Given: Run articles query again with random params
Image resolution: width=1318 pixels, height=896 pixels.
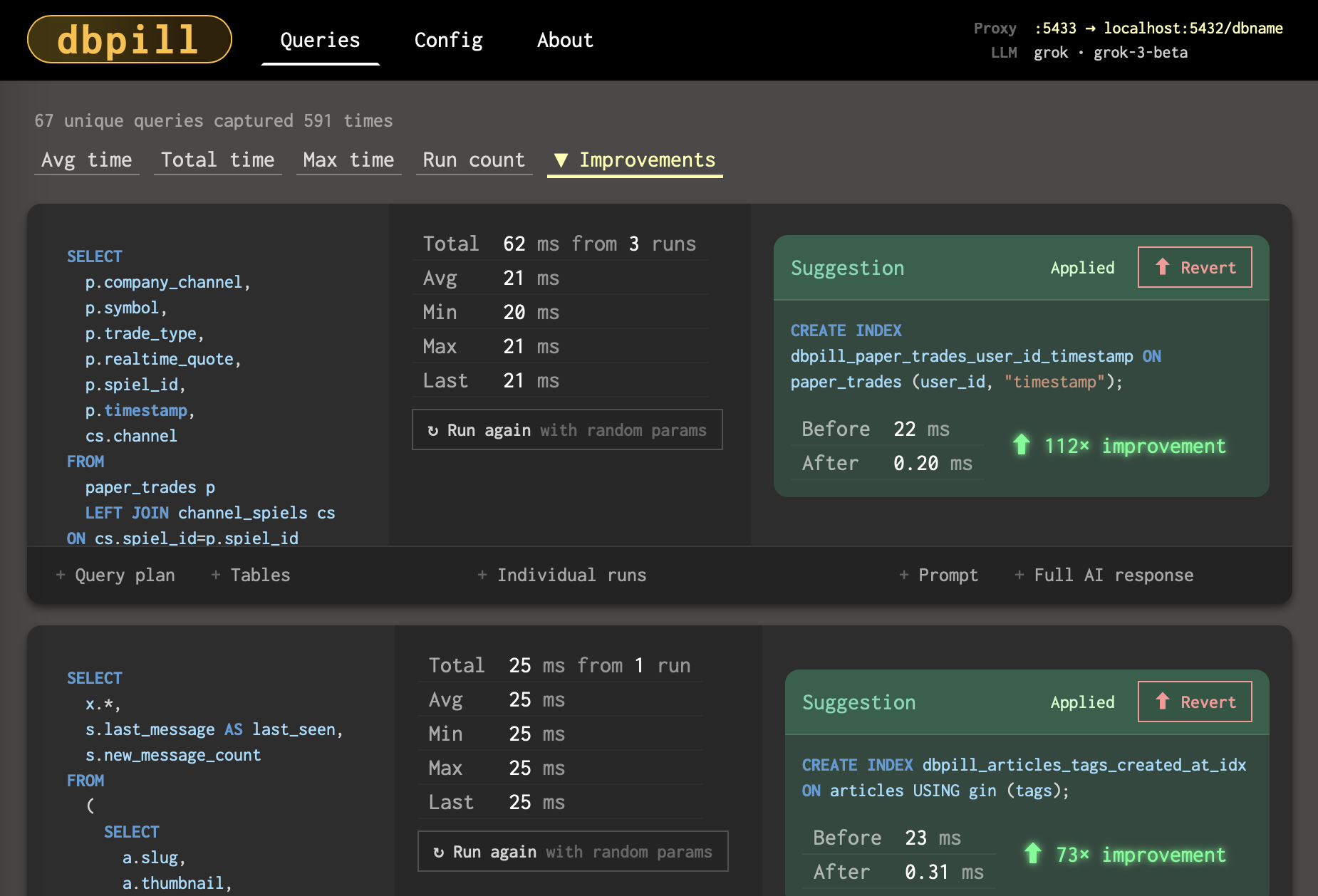Looking at the screenshot, I should (573, 851).
